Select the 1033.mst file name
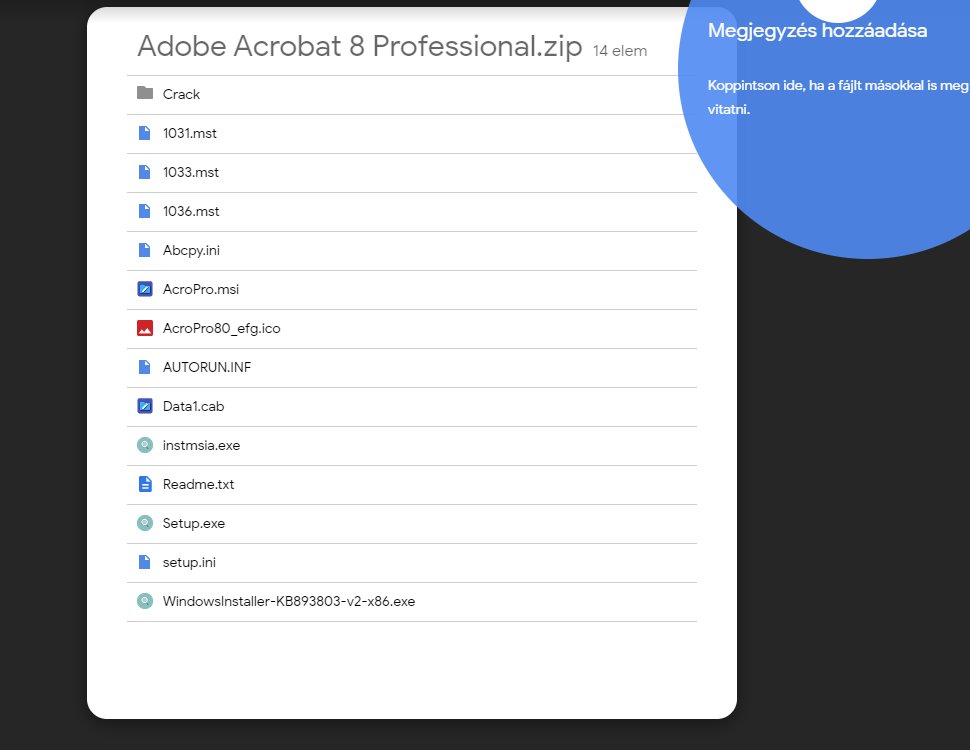The width and height of the screenshot is (970, 750). [191, 172]
